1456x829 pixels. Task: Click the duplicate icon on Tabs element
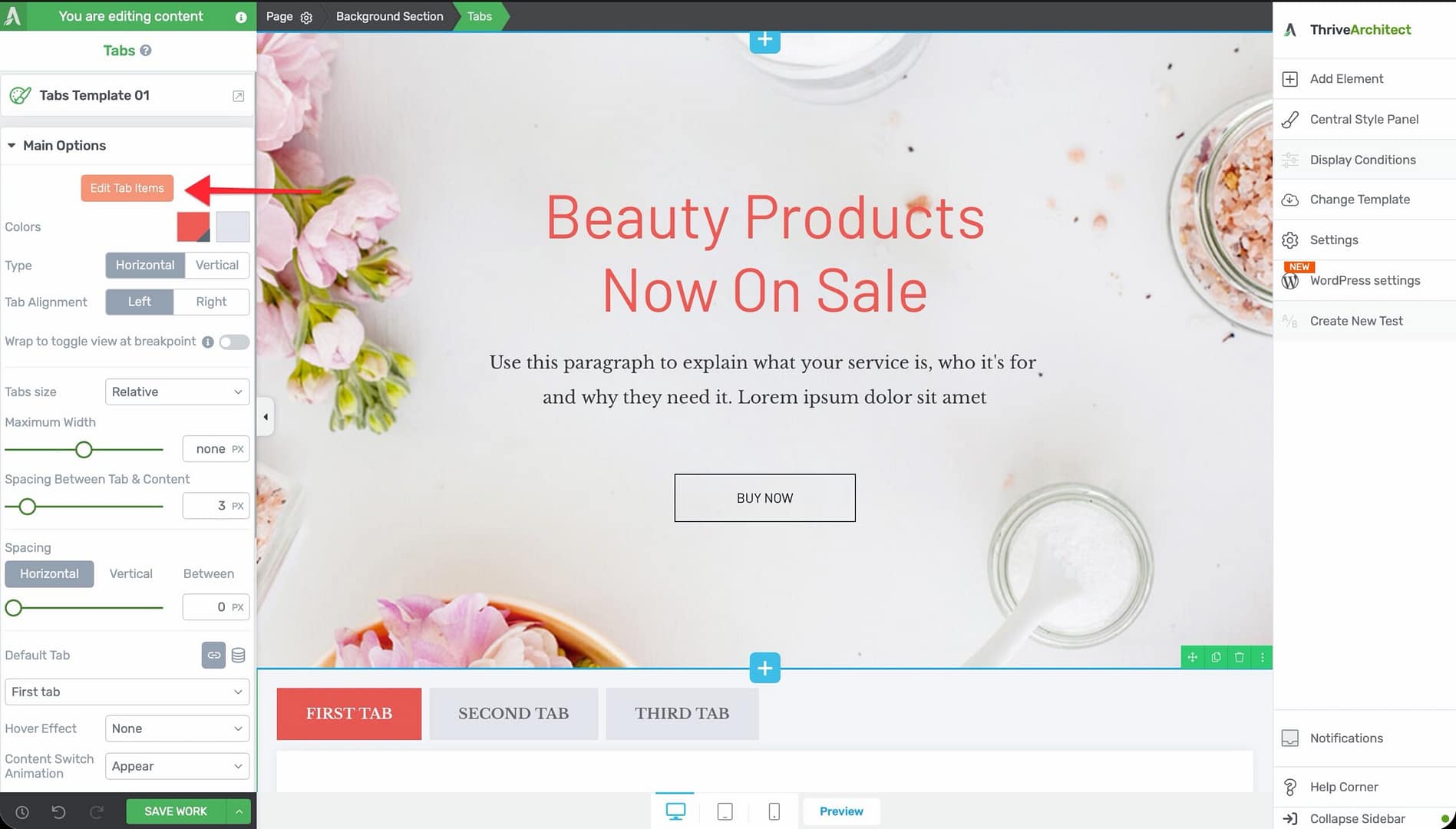(1216, 657)
